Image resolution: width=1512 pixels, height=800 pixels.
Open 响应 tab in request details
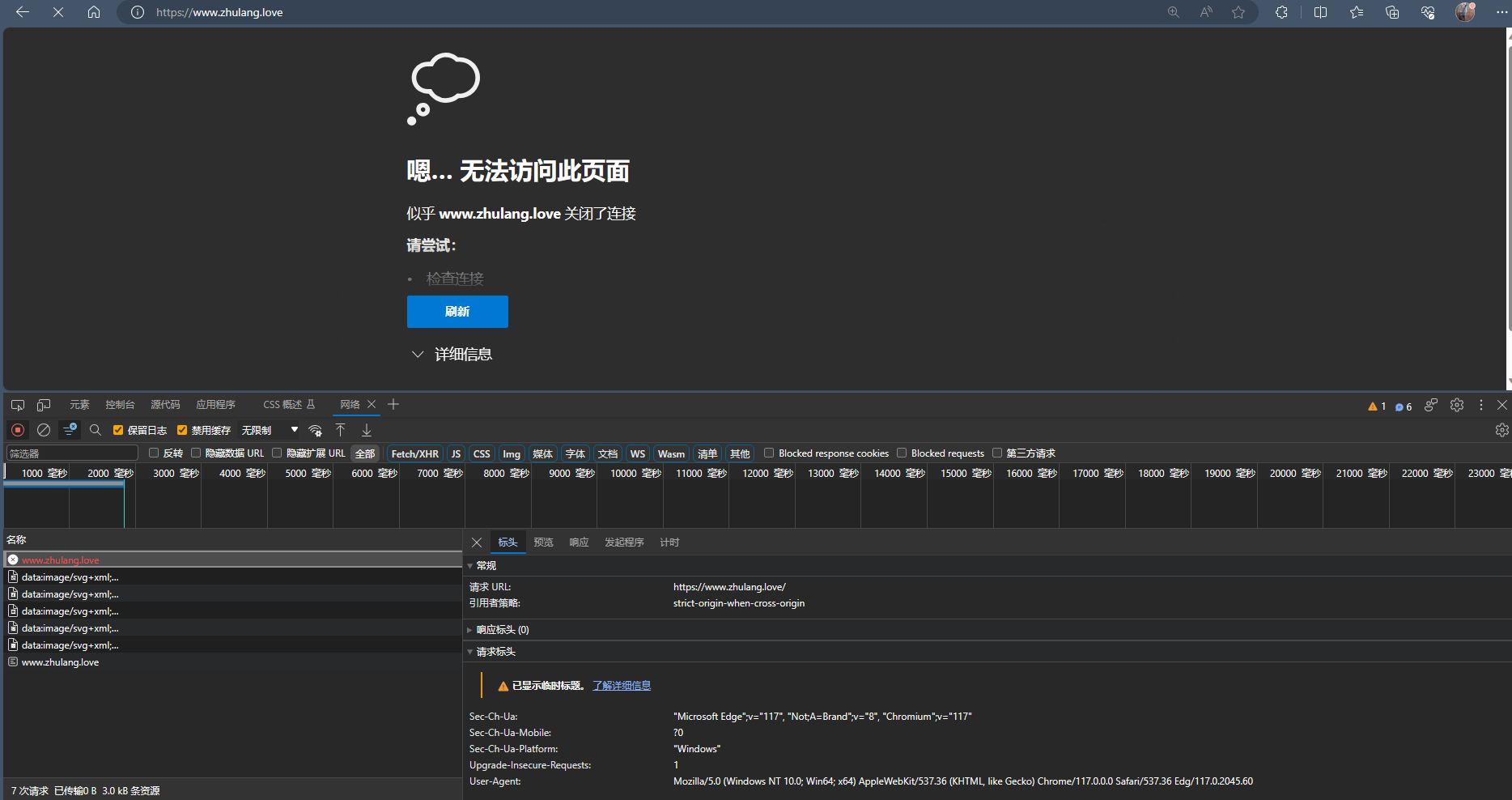(579, 543)
